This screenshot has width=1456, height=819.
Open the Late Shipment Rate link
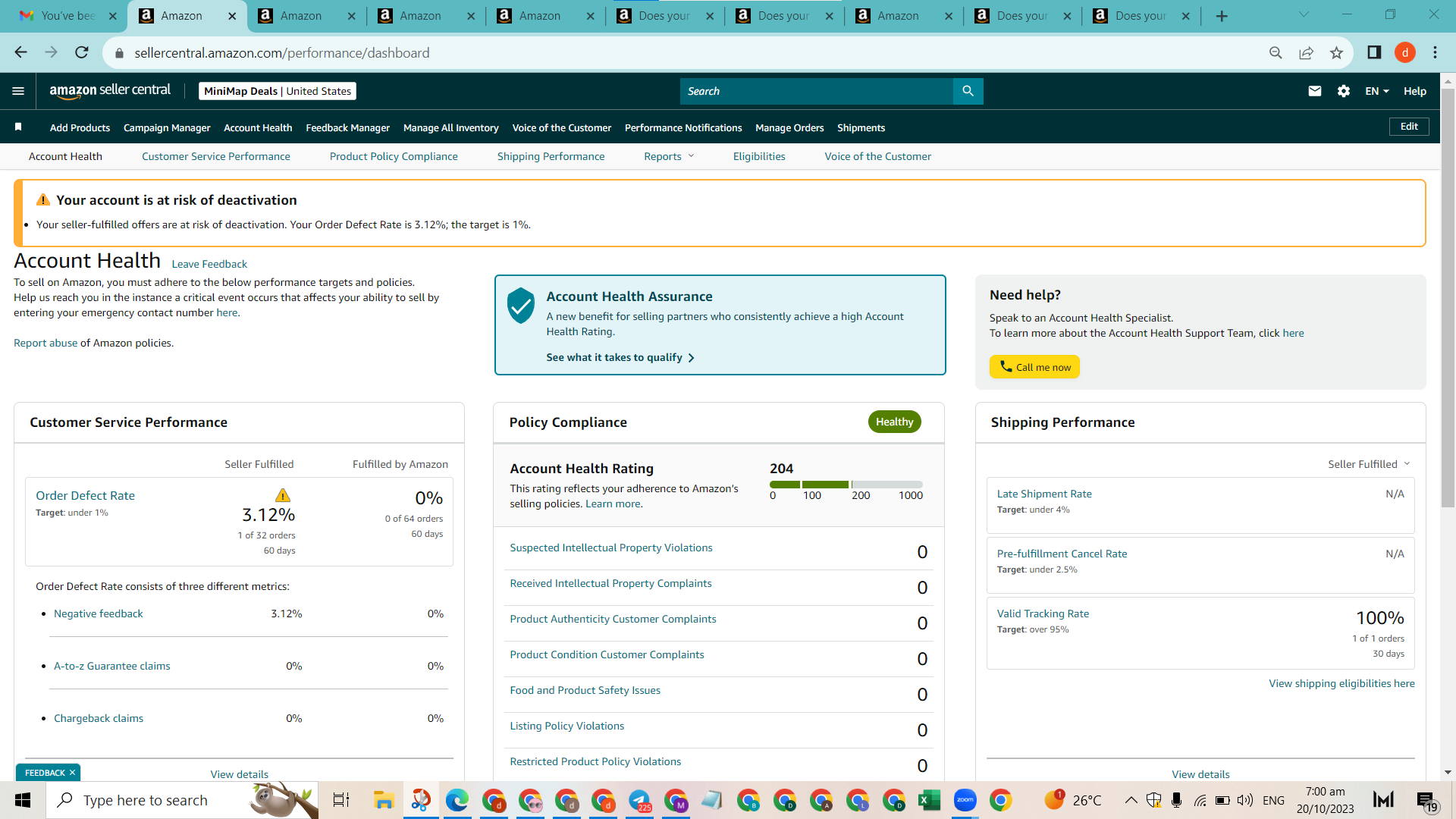tap(1044, 494)
